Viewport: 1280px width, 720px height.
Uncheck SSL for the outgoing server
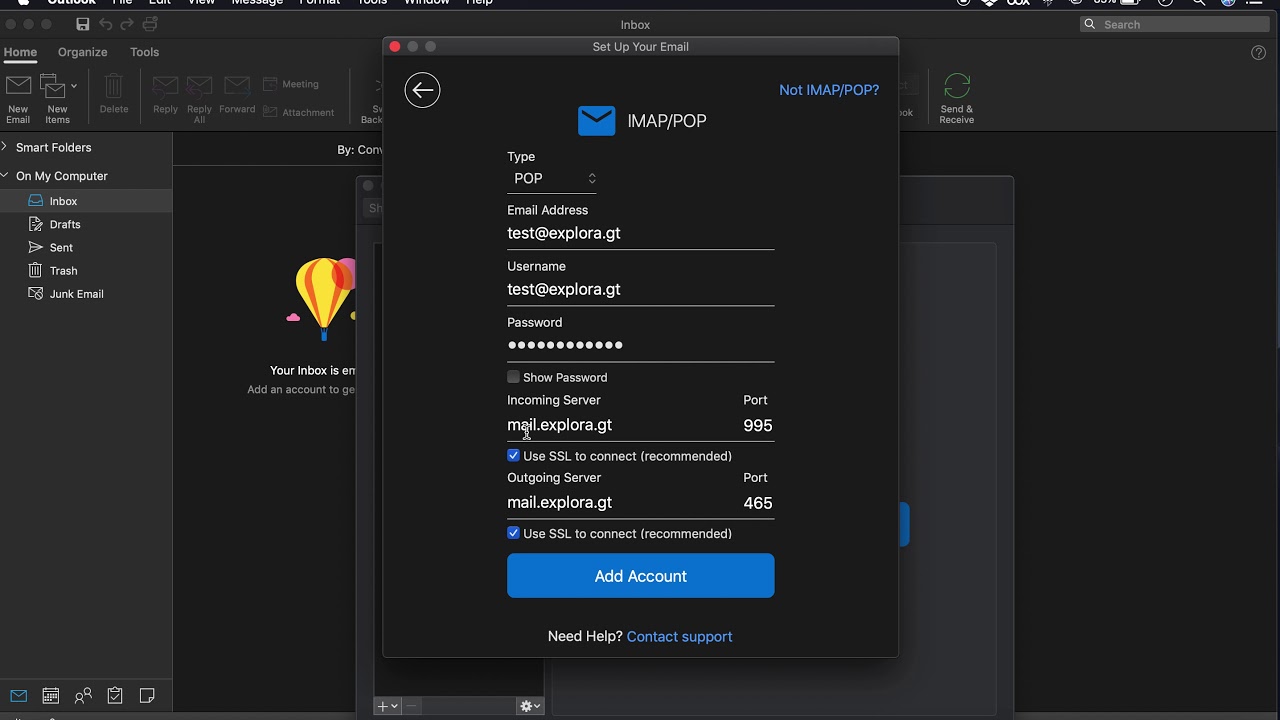pyautogui.click(x=514, y=534)
